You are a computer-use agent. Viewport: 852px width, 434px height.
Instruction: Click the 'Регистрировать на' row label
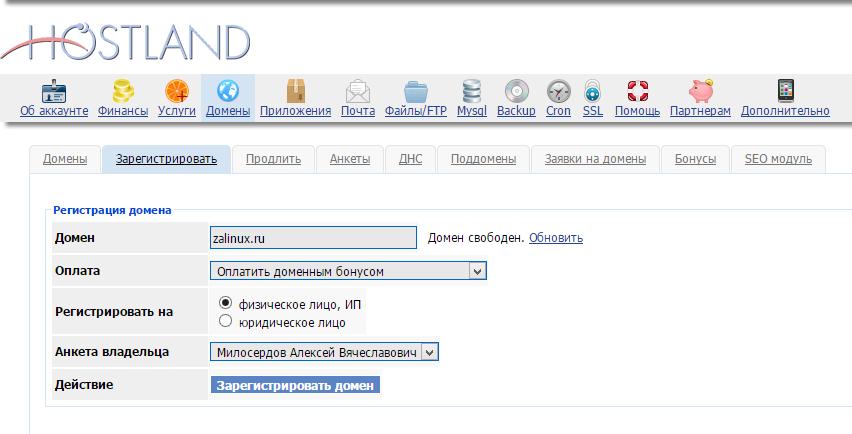[114, 312]
